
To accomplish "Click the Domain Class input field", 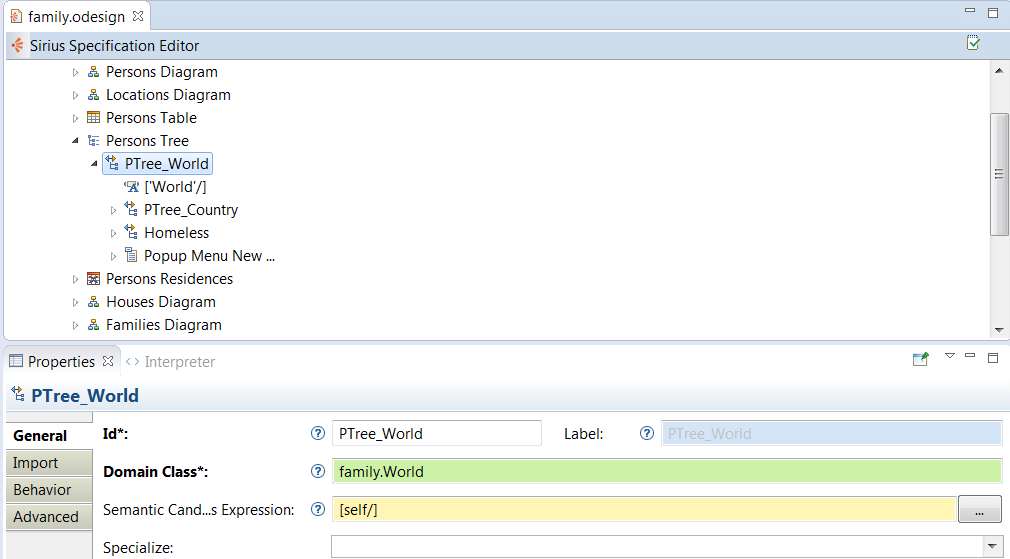I will coord(666,472).
